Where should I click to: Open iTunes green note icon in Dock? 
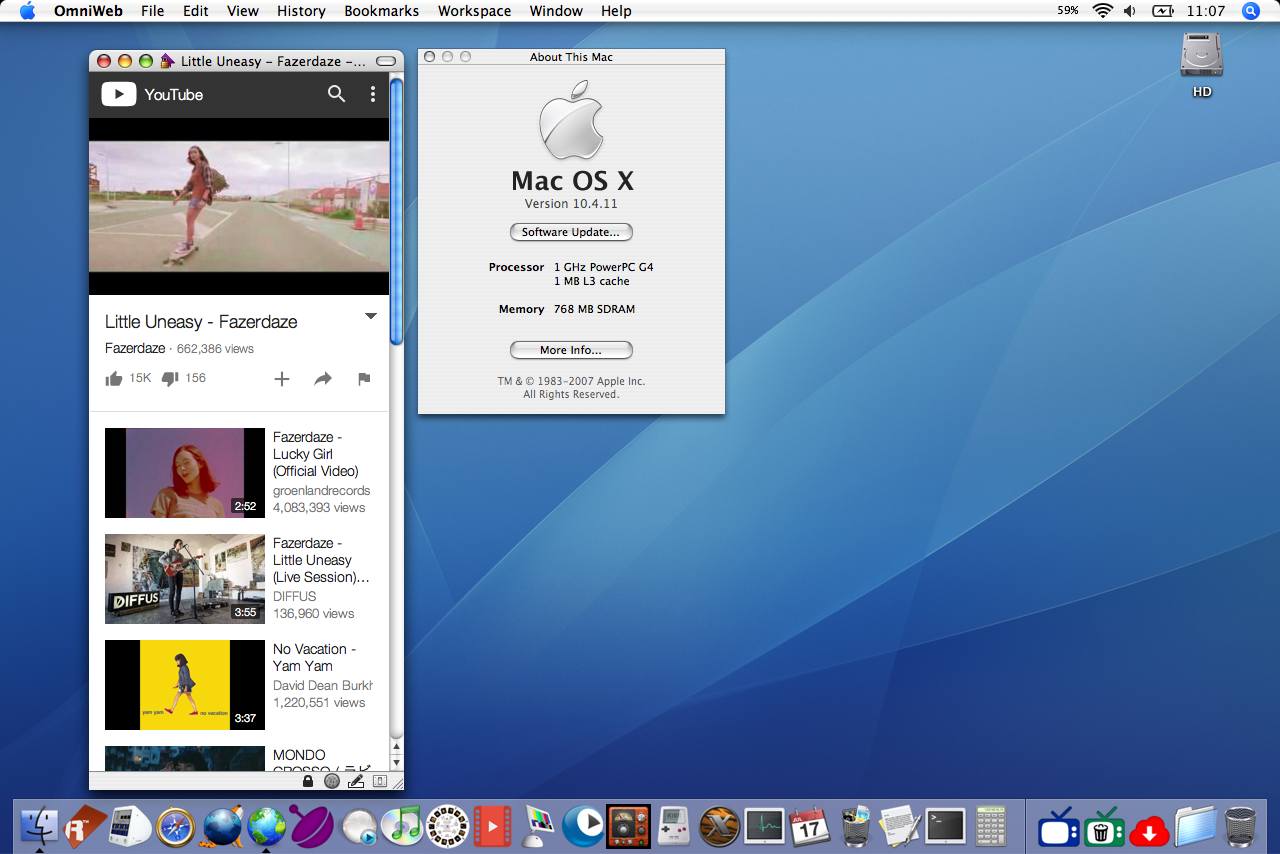pos(404,826)
